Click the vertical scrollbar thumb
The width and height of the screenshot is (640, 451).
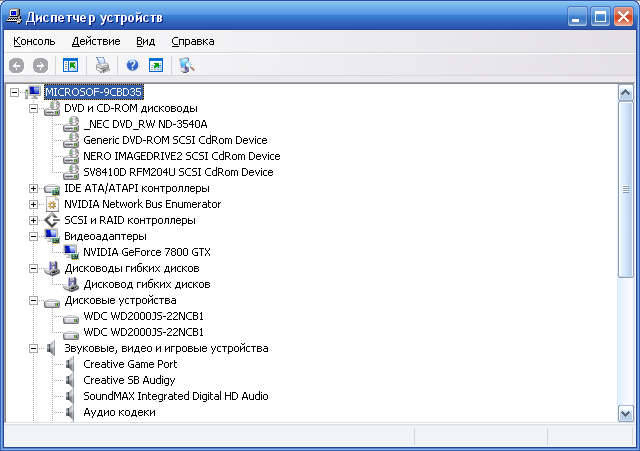tap(626, 189)
